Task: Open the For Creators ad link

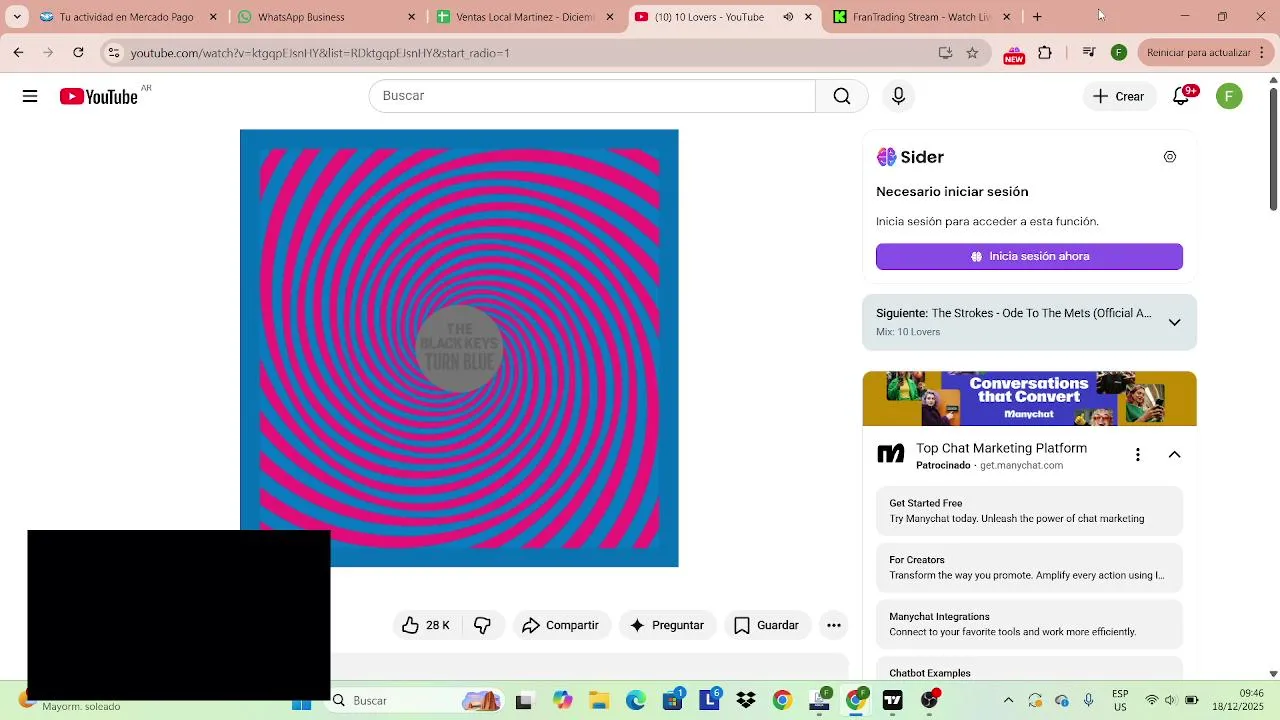Action: click(x=1029, y=567)
